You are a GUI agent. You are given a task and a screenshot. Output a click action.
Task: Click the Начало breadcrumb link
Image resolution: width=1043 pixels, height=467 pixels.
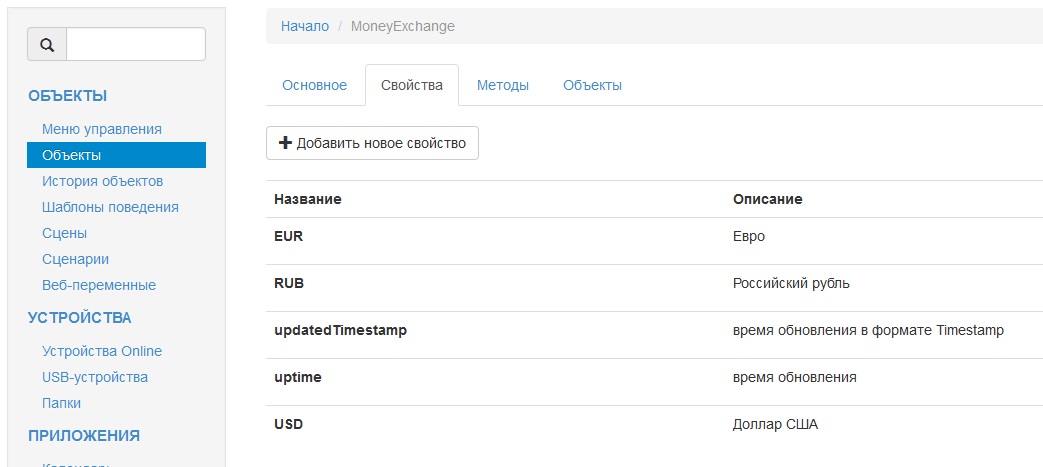click(304, 26)
